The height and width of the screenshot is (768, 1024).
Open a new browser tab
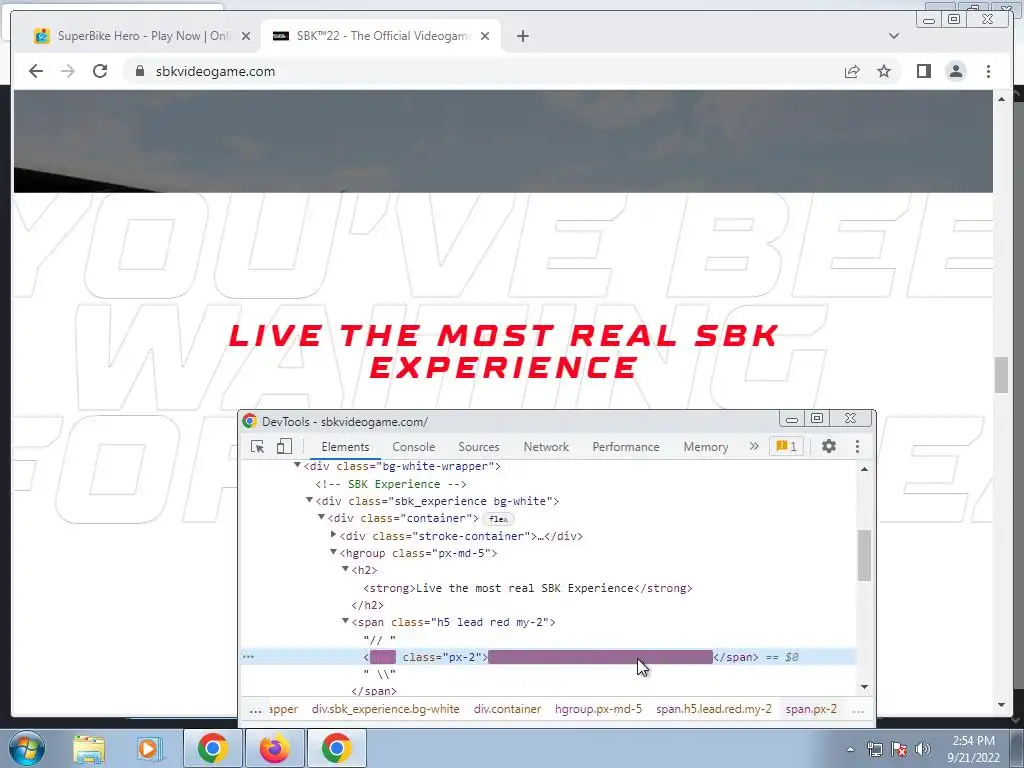coord(522,36)
